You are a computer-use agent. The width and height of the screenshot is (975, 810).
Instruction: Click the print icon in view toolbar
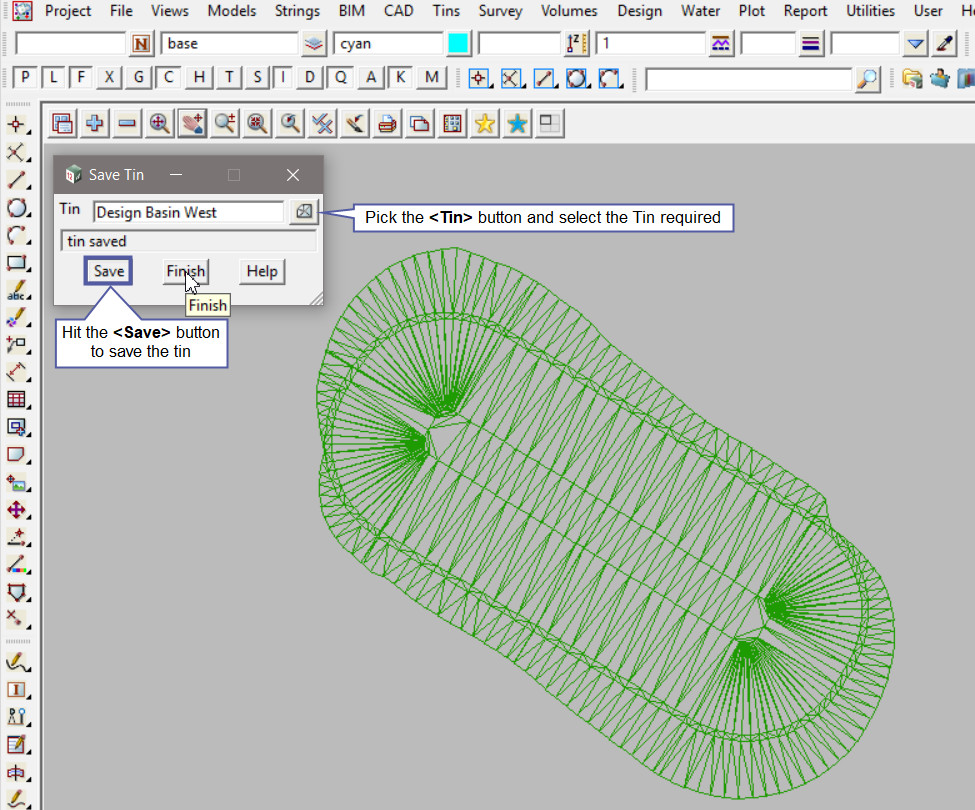388,123
